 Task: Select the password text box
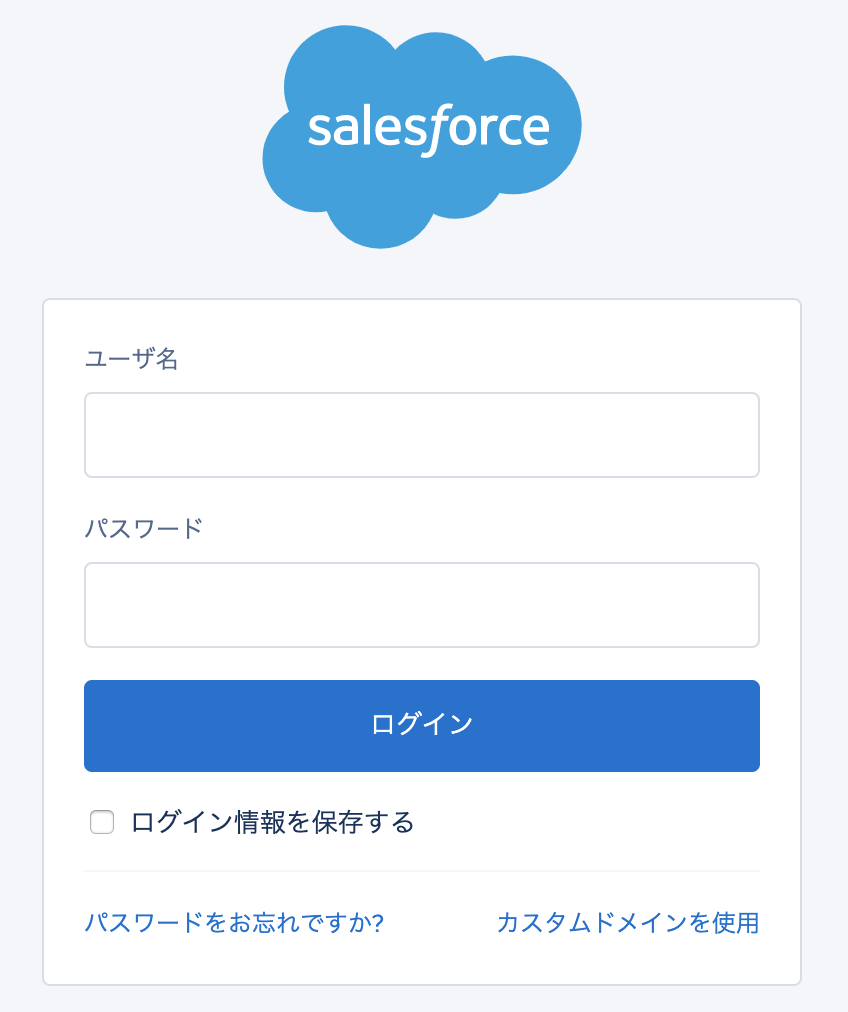click(422, 605)
